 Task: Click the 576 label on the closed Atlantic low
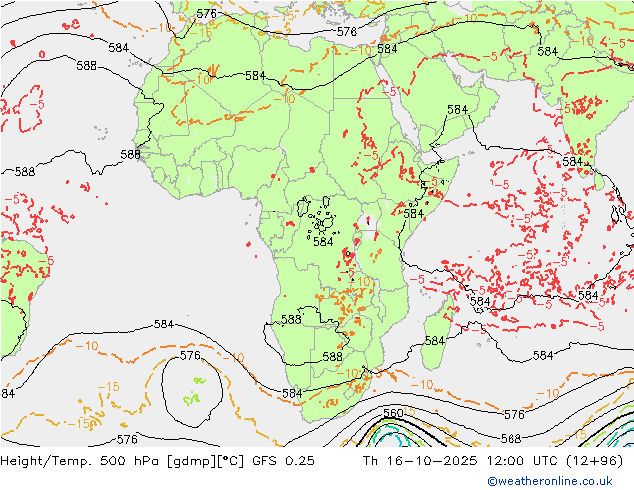pyautogui.click(x=190, y=355)
